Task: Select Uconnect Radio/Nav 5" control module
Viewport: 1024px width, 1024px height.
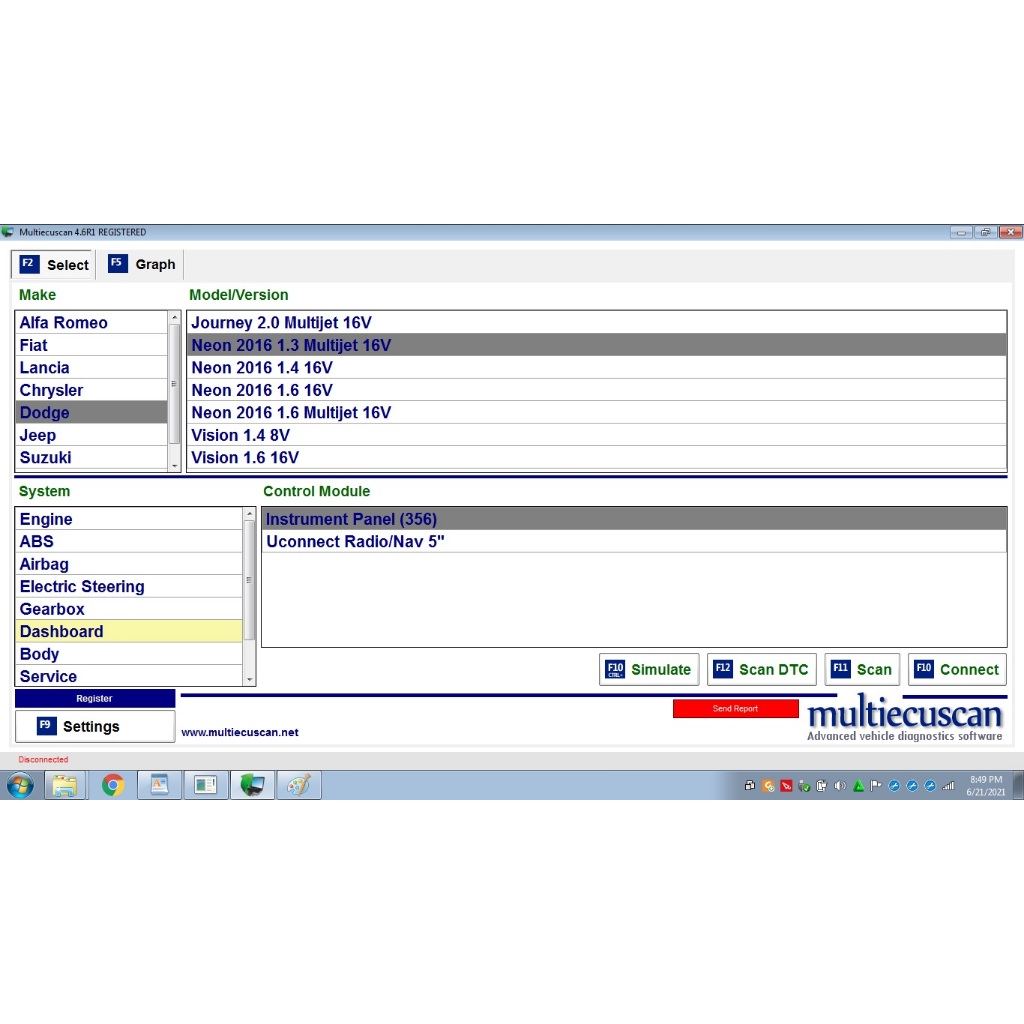Action: click(x=634, y=541)
